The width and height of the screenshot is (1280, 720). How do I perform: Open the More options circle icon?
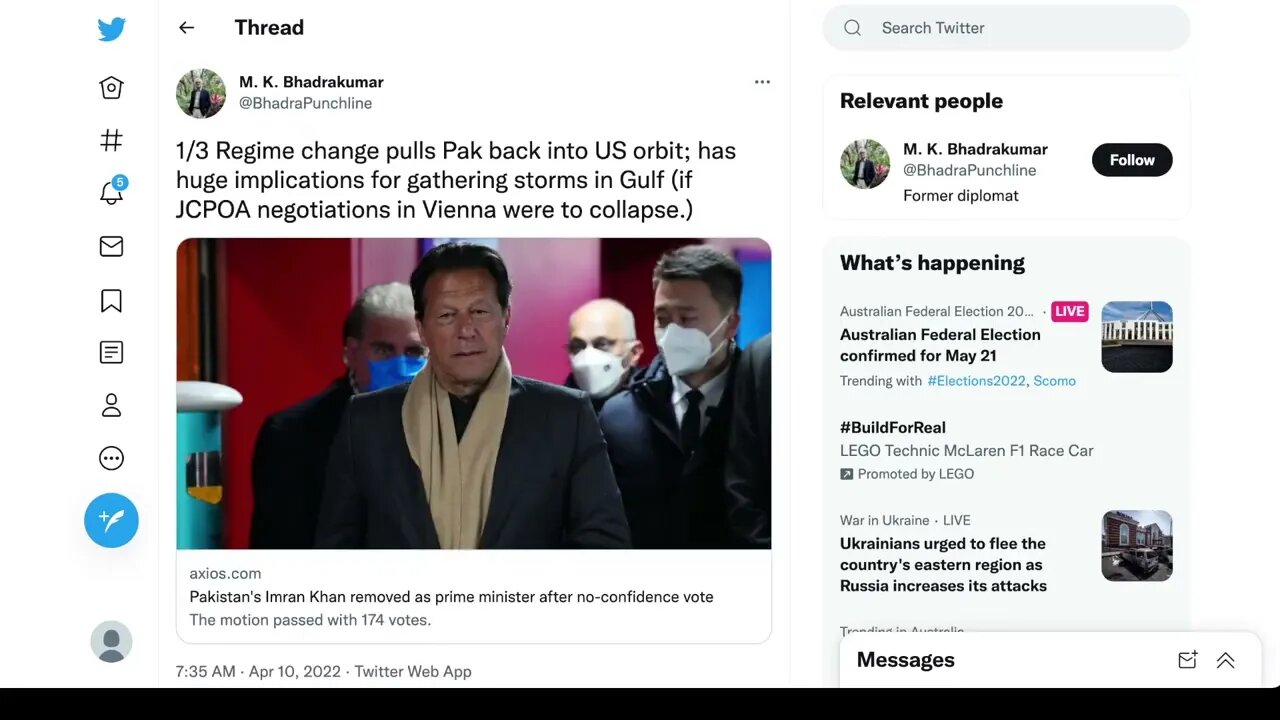coord(111,458)
